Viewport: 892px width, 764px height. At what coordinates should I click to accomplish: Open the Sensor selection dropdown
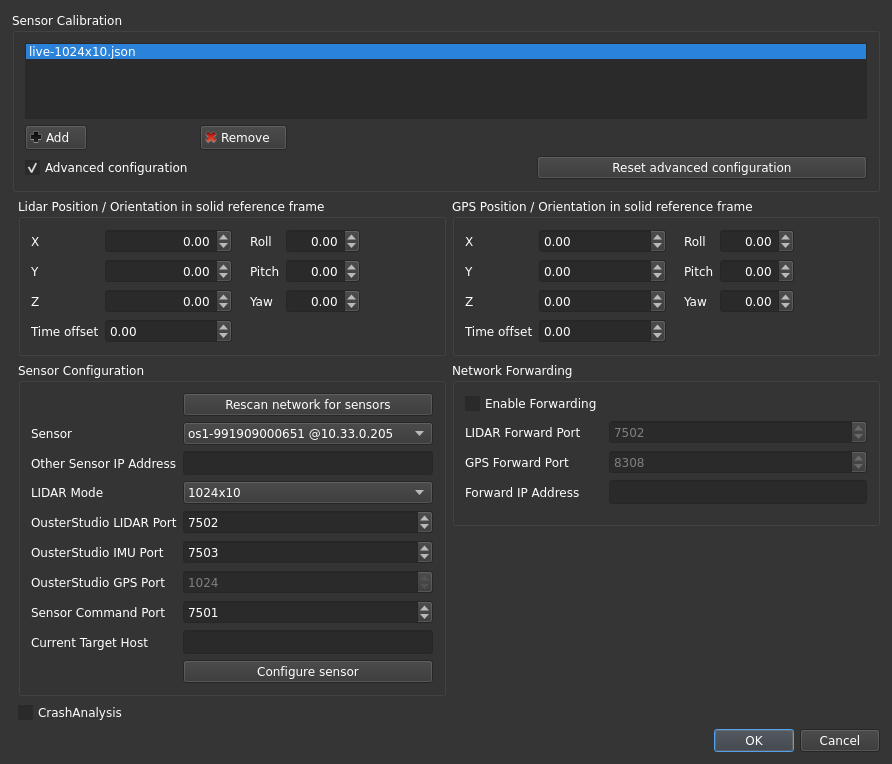308,434
